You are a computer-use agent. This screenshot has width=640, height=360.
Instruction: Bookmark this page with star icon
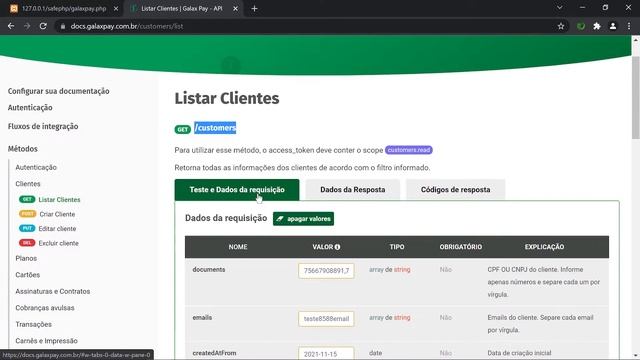click(x=561, y=26)
